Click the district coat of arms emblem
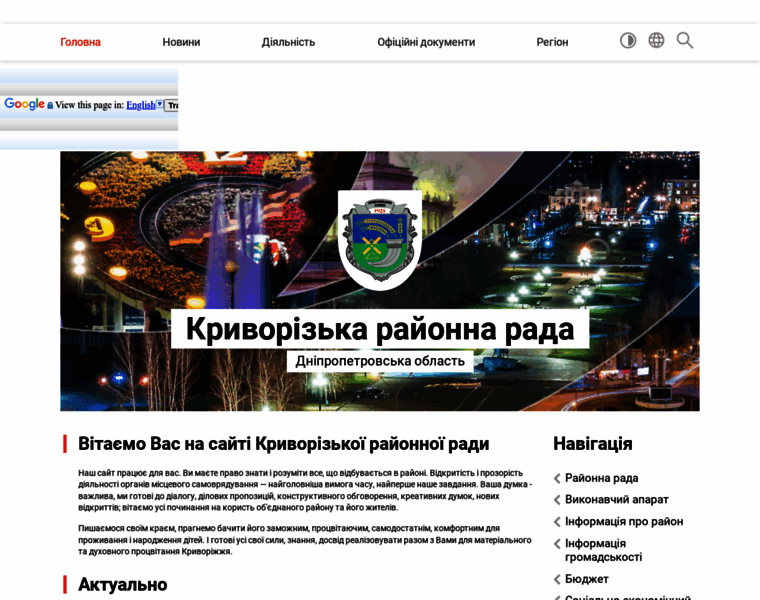 point(379,238)
